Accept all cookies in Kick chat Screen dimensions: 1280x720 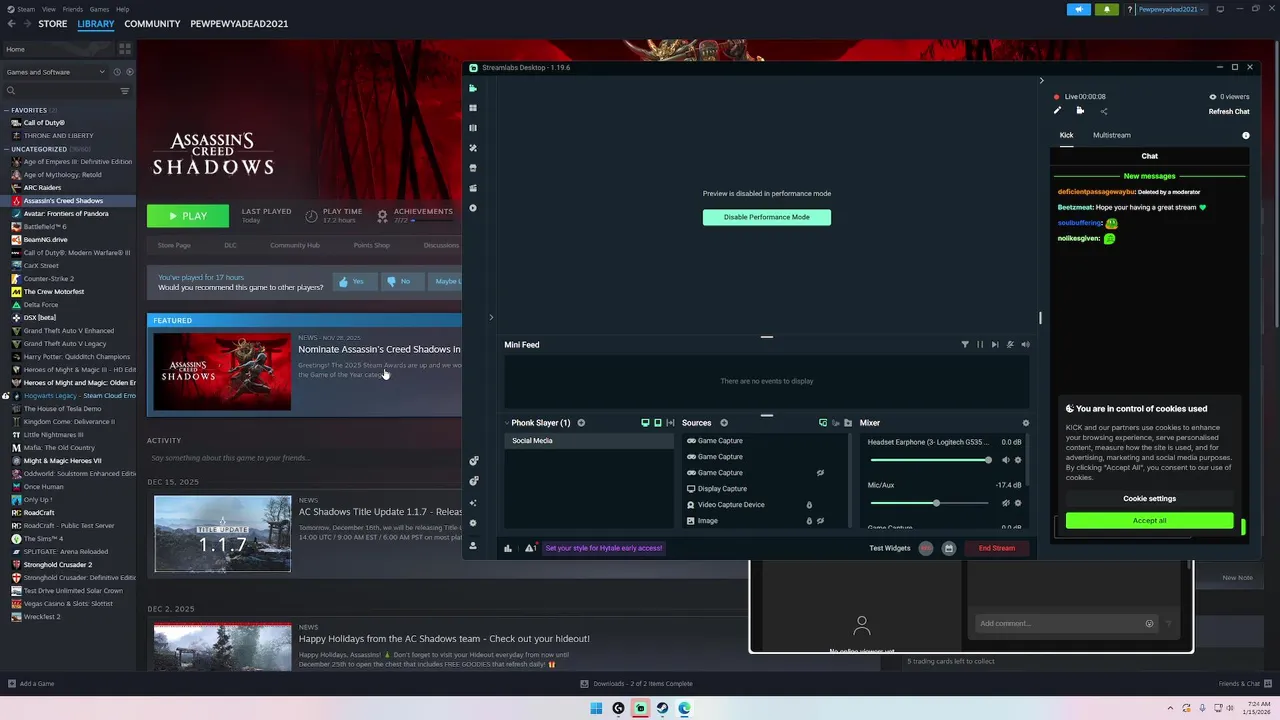click(x=1150, y=520)
